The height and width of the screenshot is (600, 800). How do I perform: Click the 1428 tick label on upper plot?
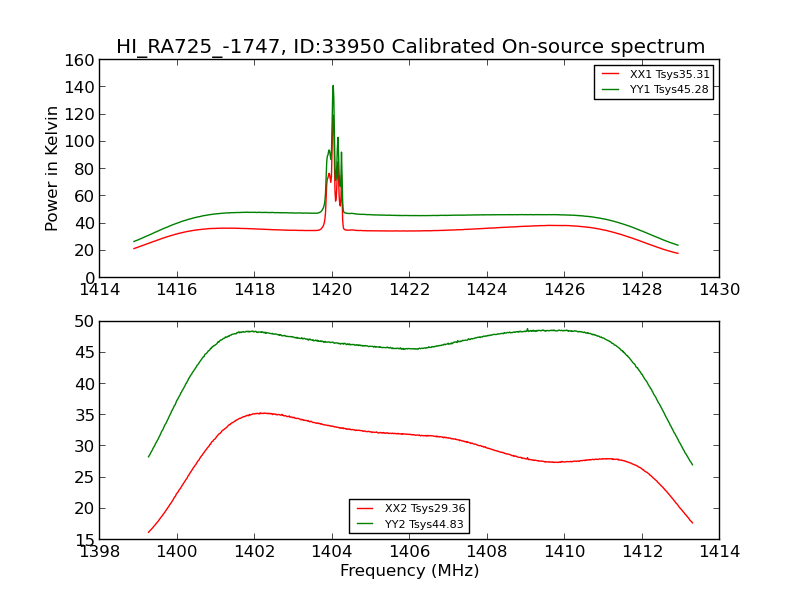pyautogui.click(x=642, y=290)
